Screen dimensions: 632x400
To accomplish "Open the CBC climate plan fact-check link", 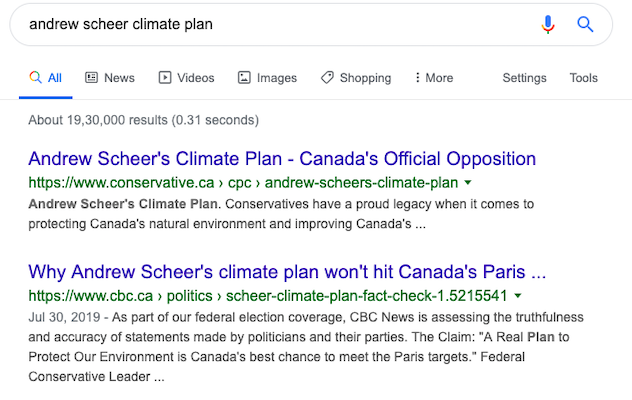I will [x=287, y=272].
